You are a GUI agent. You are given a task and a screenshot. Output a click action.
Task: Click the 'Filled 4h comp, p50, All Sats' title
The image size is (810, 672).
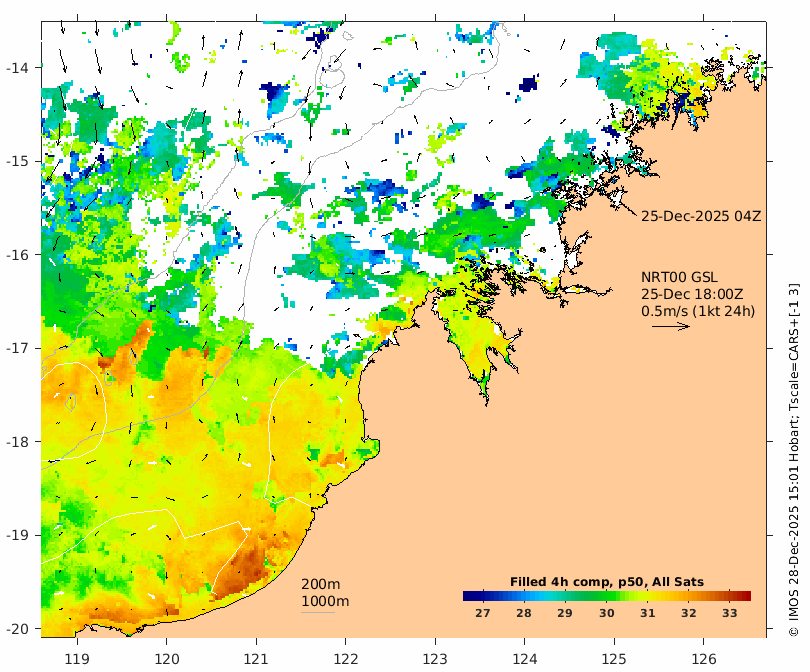point(606,582)
